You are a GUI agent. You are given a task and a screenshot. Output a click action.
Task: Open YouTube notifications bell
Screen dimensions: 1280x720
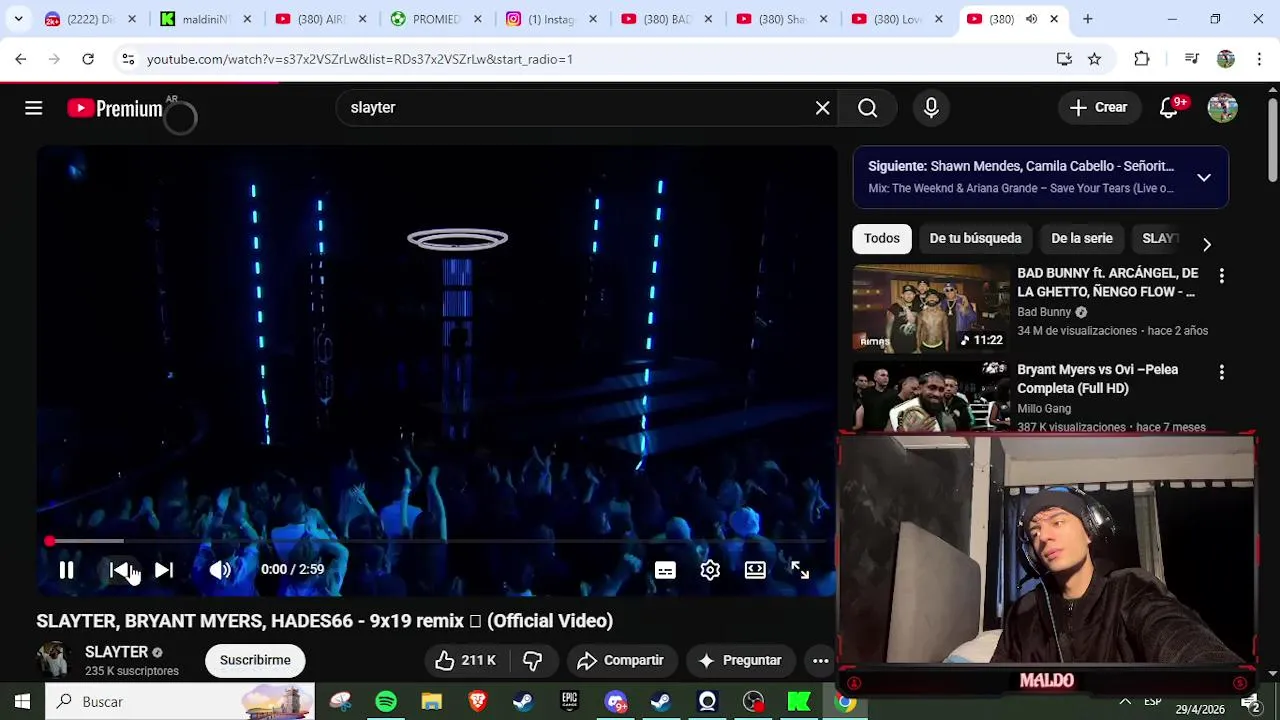(1168, 108)
